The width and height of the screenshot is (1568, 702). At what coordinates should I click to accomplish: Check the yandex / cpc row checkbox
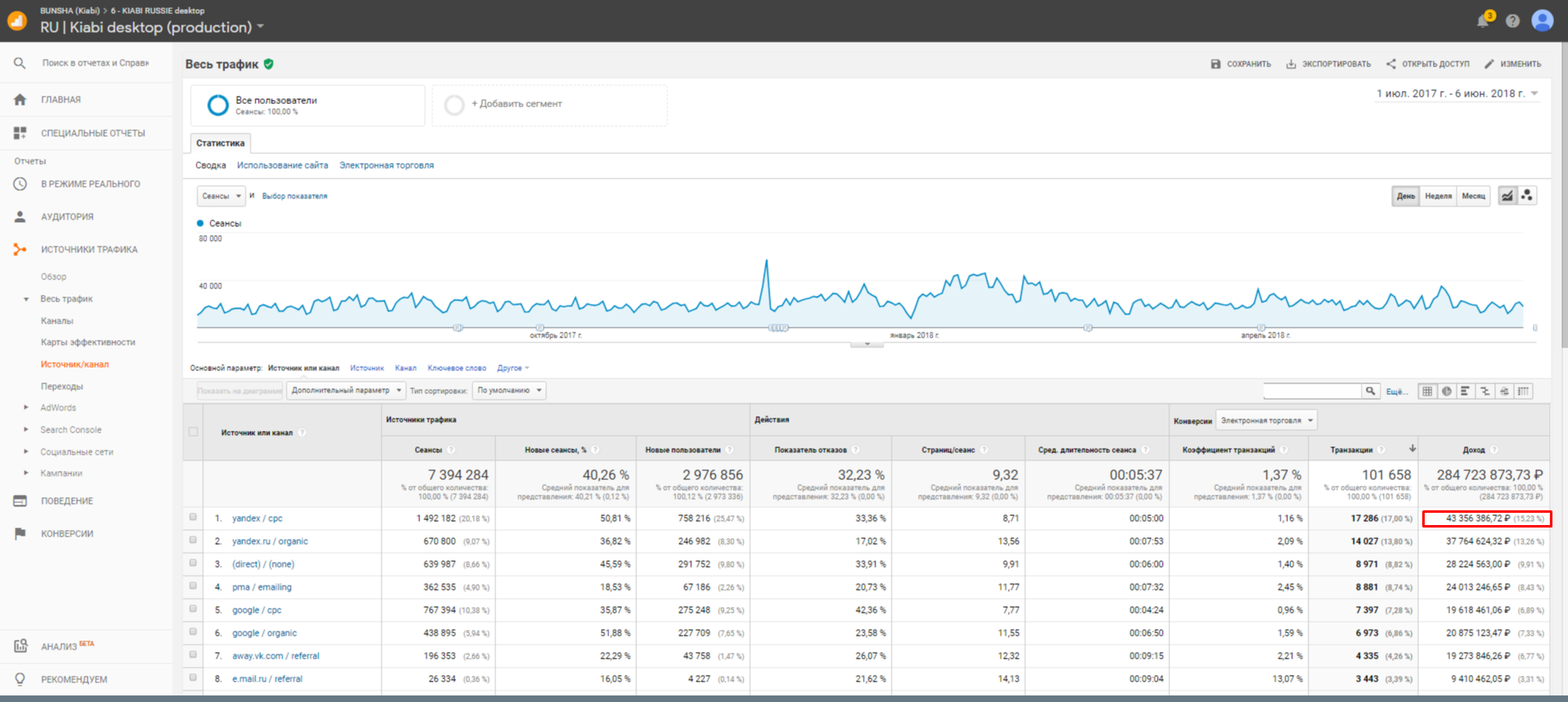(193, 518)
